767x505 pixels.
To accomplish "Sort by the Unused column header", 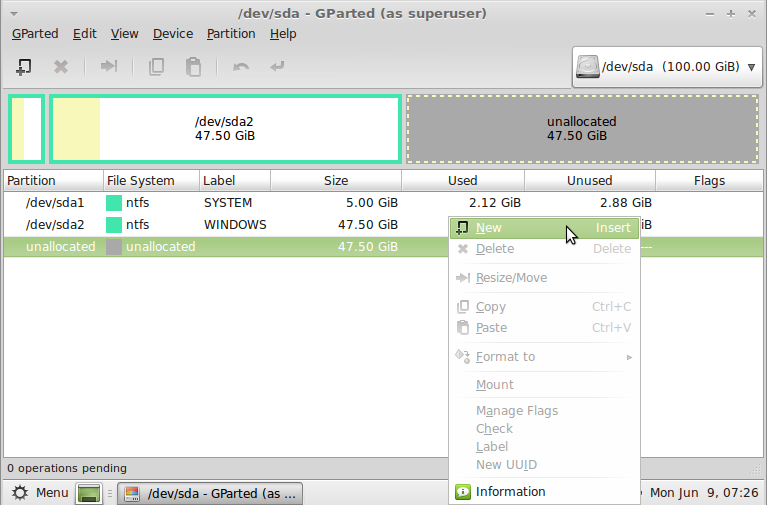I will (589, 181).
